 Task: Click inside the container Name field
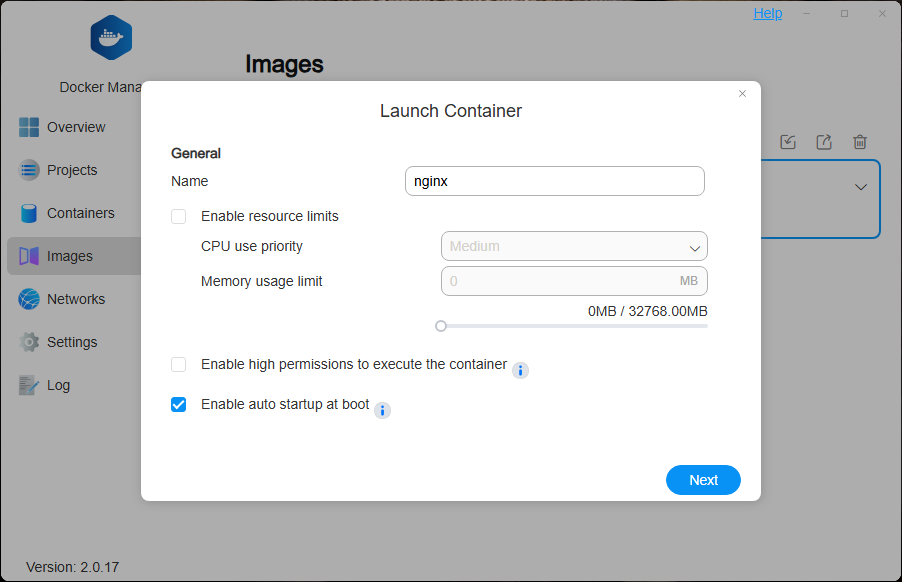[x=554, y=181]
